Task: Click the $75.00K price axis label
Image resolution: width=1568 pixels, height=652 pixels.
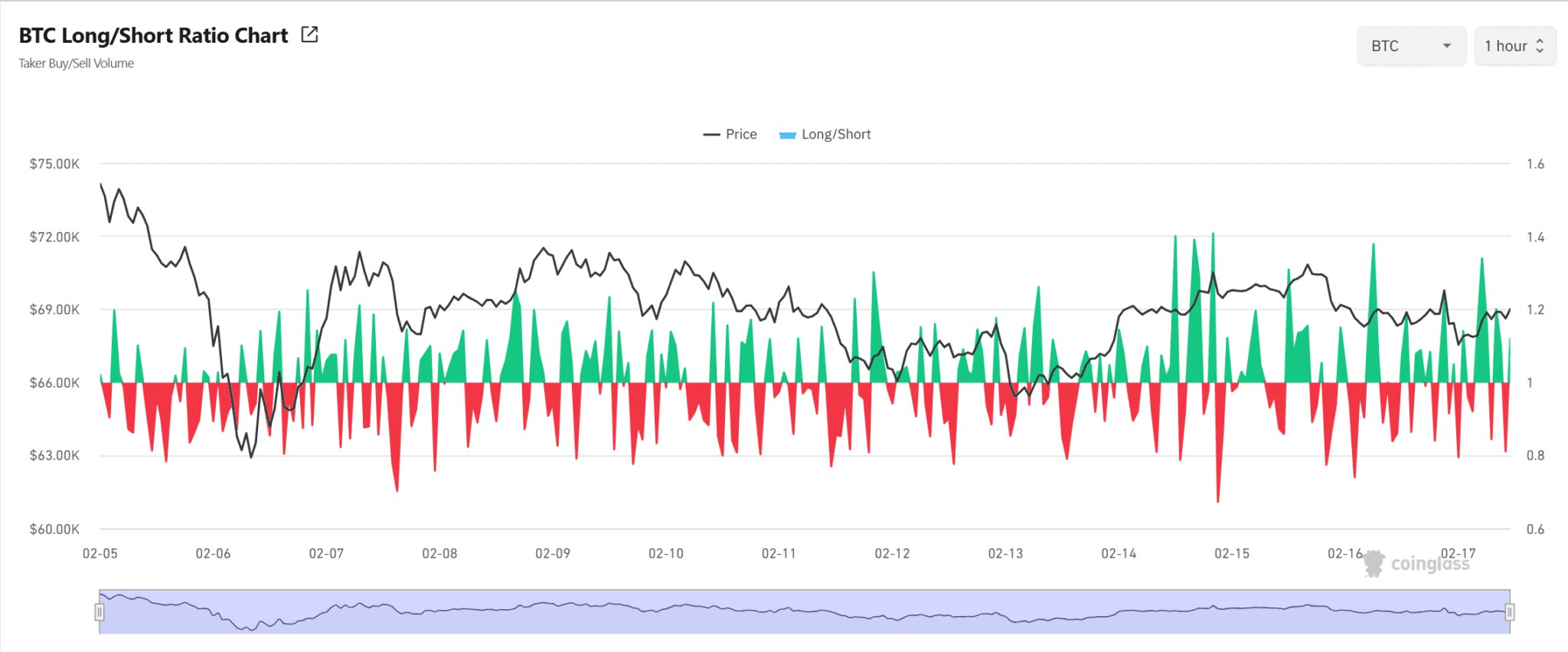Action: (54, 164)
